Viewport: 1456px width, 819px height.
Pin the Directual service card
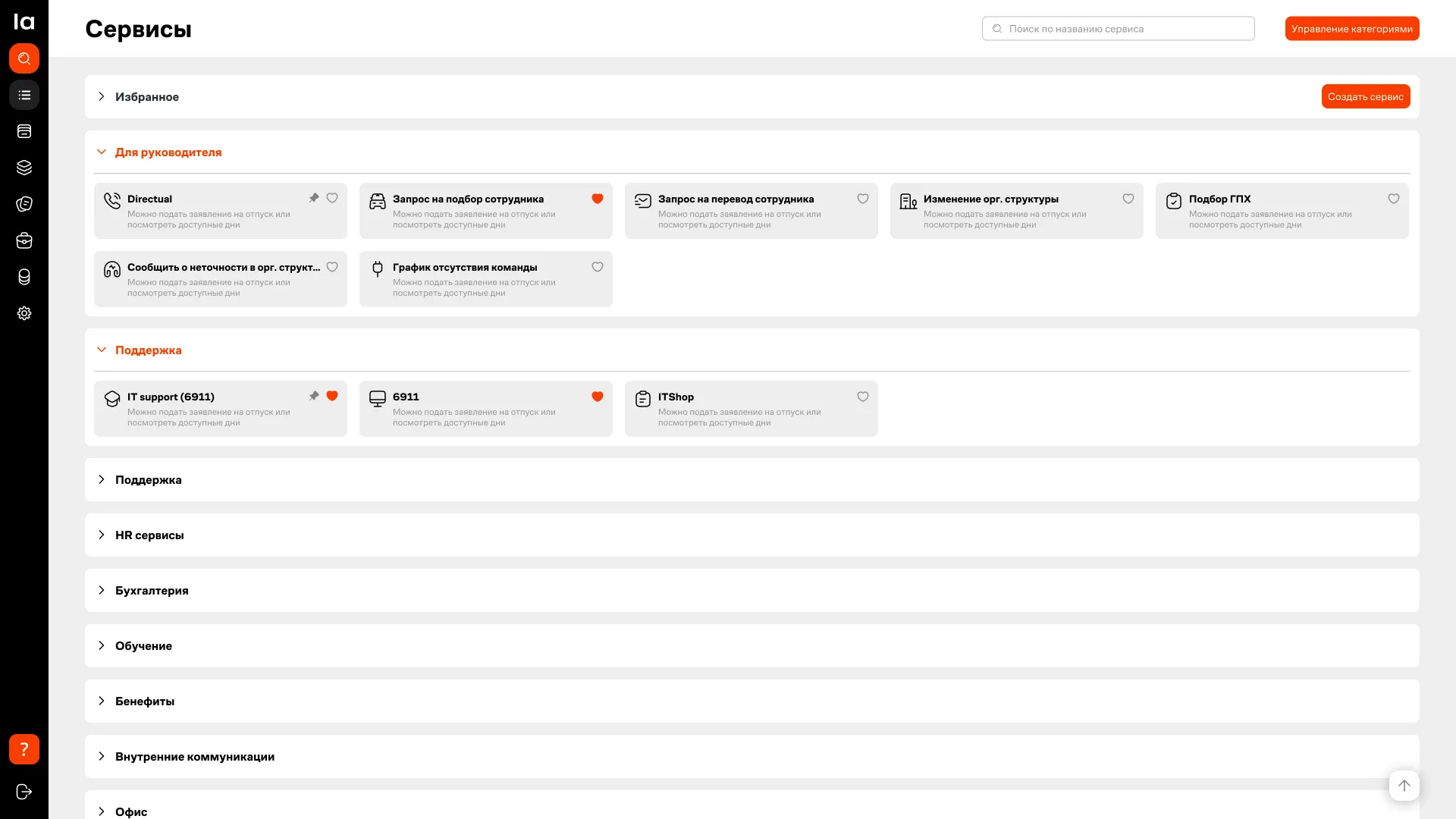point(314,198)
